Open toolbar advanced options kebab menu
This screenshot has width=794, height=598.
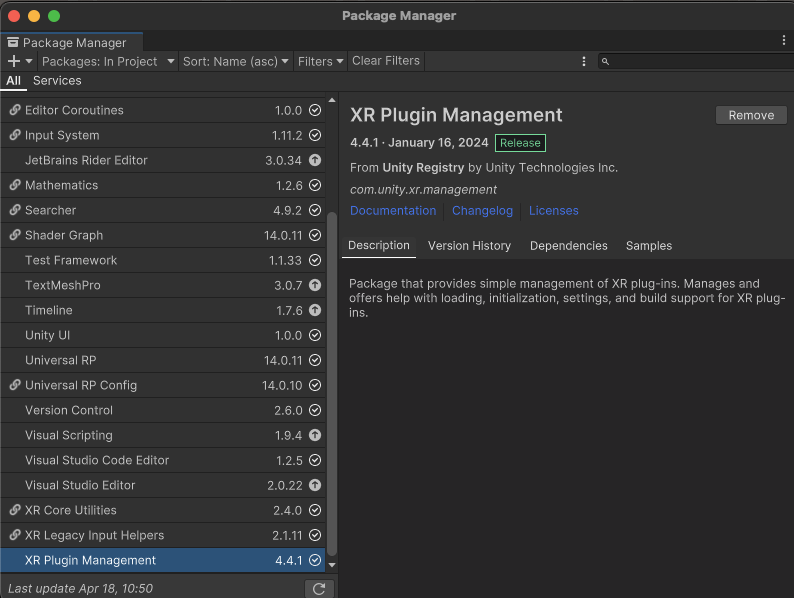584,61
